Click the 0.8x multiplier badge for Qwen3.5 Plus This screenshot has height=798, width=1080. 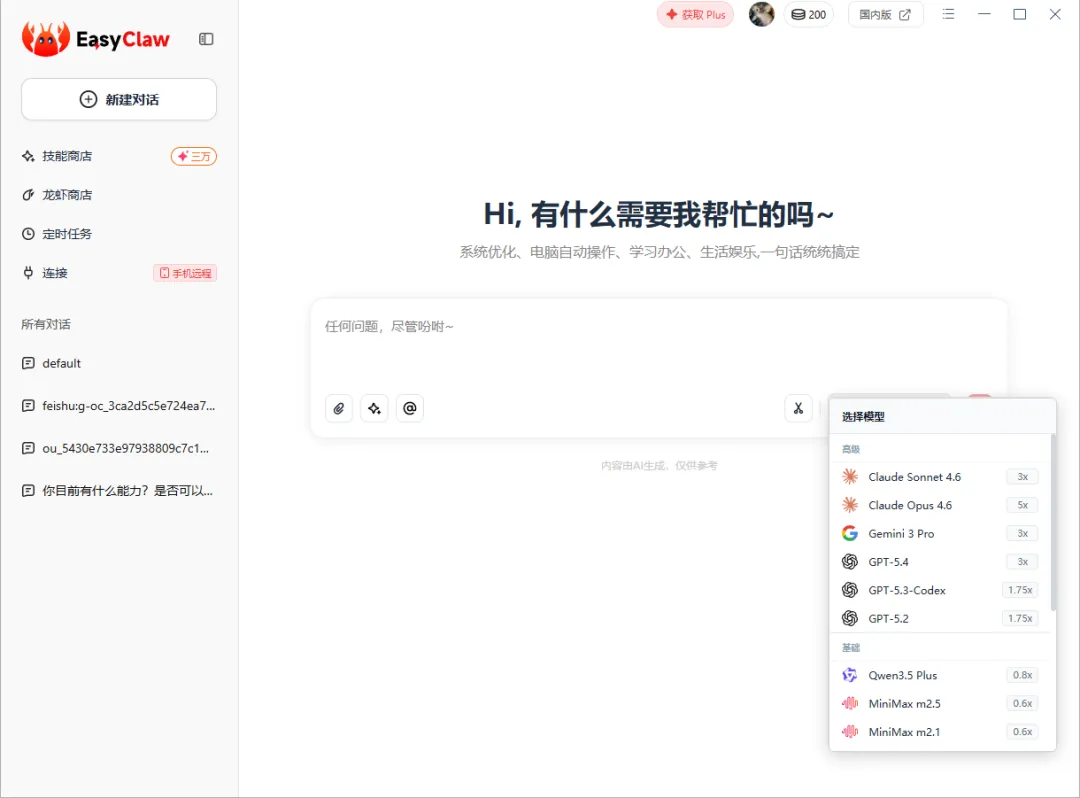(x=1022, y=675)
